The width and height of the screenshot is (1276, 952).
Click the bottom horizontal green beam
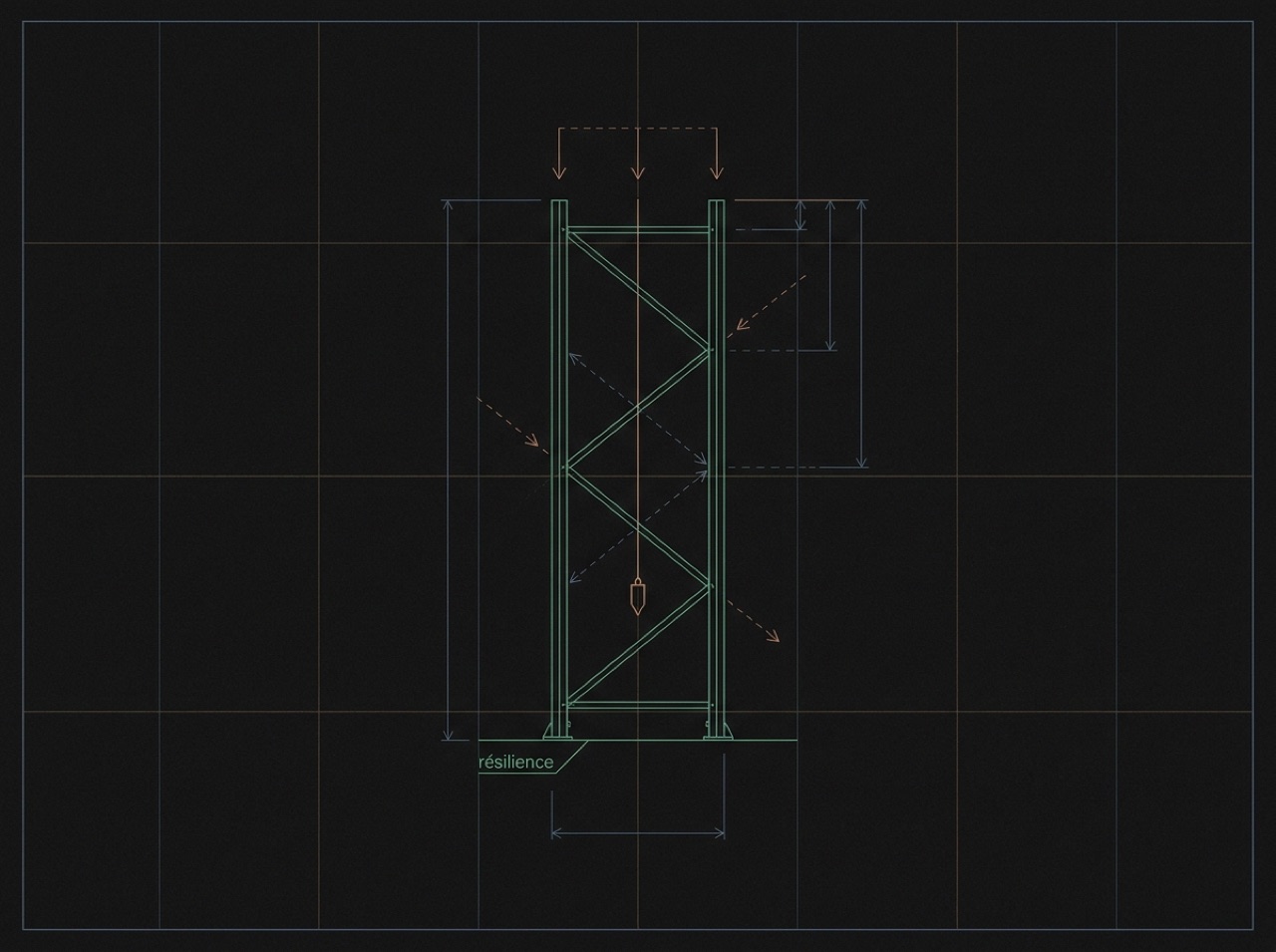click(638, 706)
